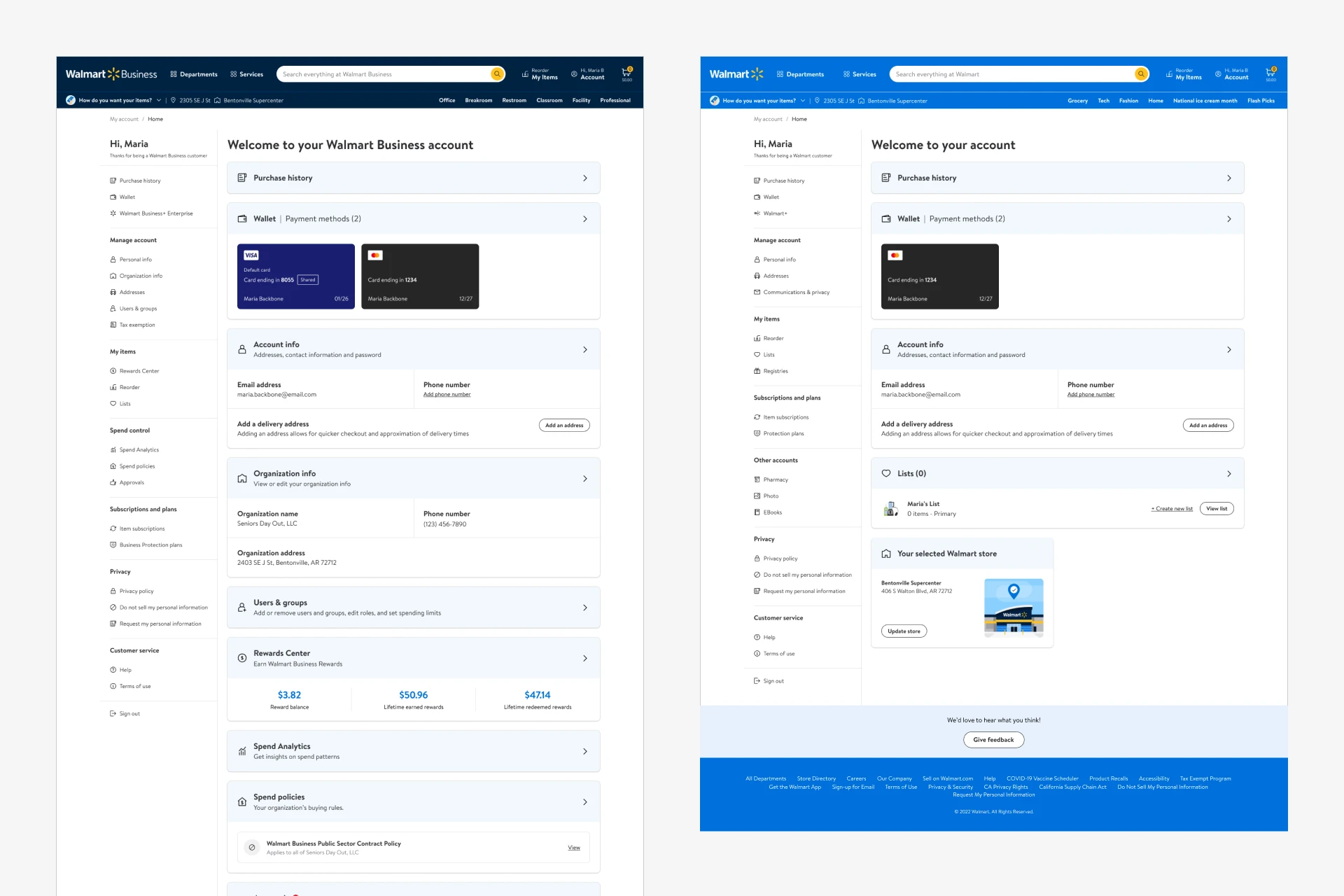Expand the Rewards Center card

point(585,658)
